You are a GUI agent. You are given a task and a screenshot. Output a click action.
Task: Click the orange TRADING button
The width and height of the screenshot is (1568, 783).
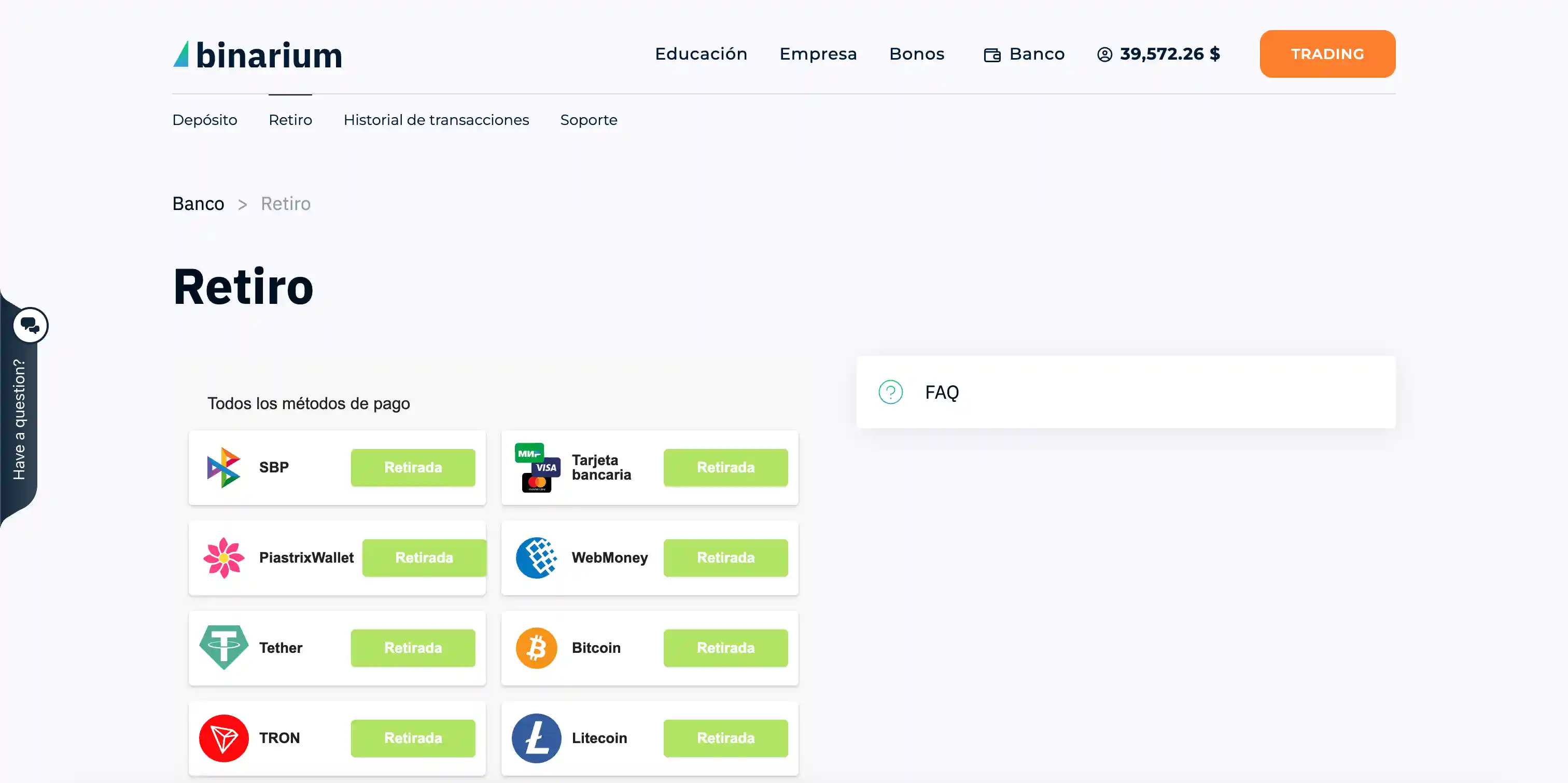tap(1327, 53)
